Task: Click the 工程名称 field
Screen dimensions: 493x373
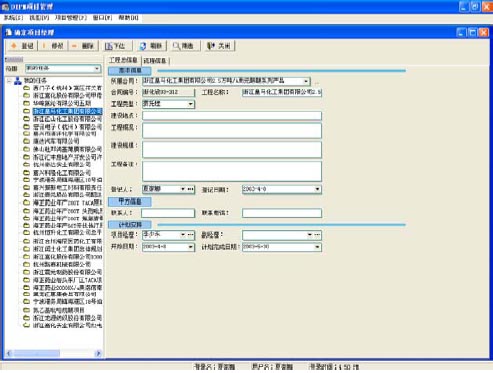Action: pyautogui.click(x=282, y=92)
